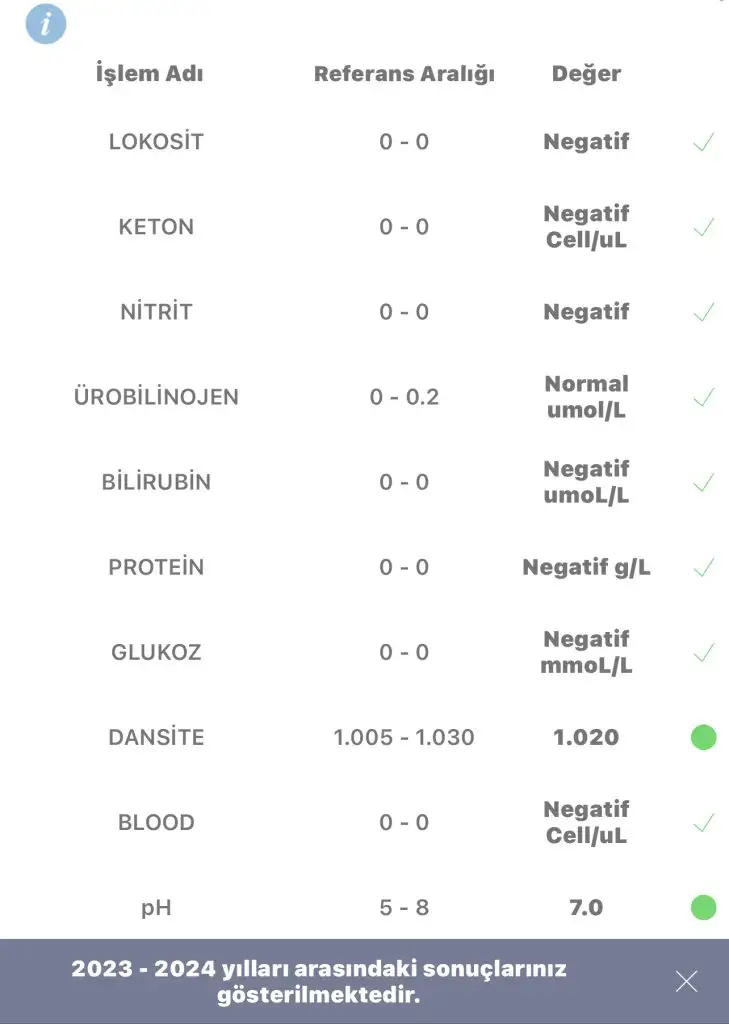This screenshot has height=1024, width=729.
Task: Open the DANSİTE test row
Action: (364, 737)
